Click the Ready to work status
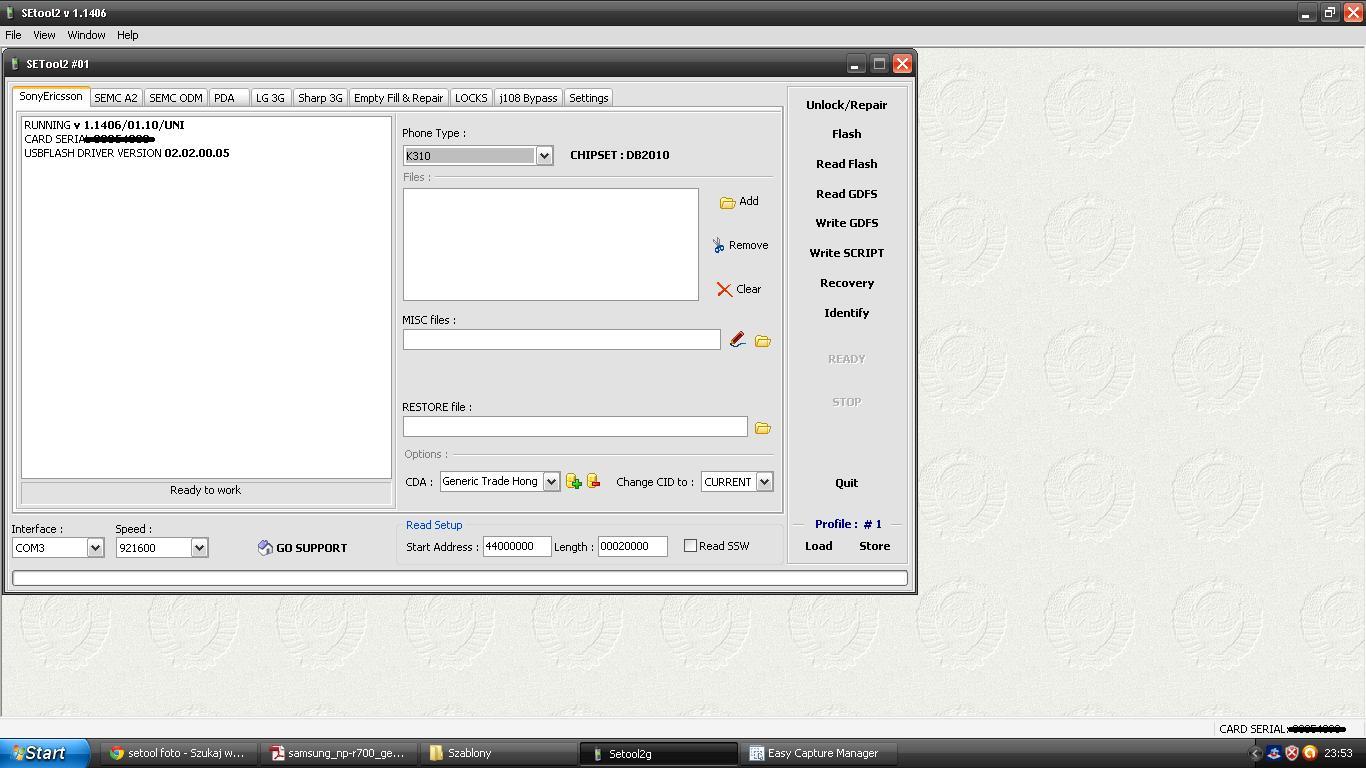The image size is (1366, 768). tap(205, 491)
